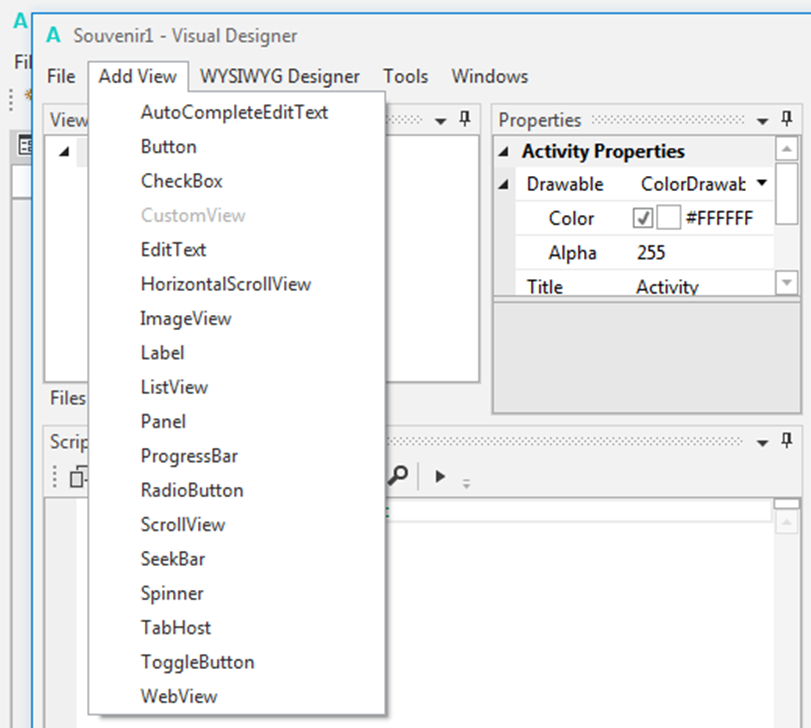Add a Label view
Viewport: 811px width, 728px height.
tap(237, 353)
